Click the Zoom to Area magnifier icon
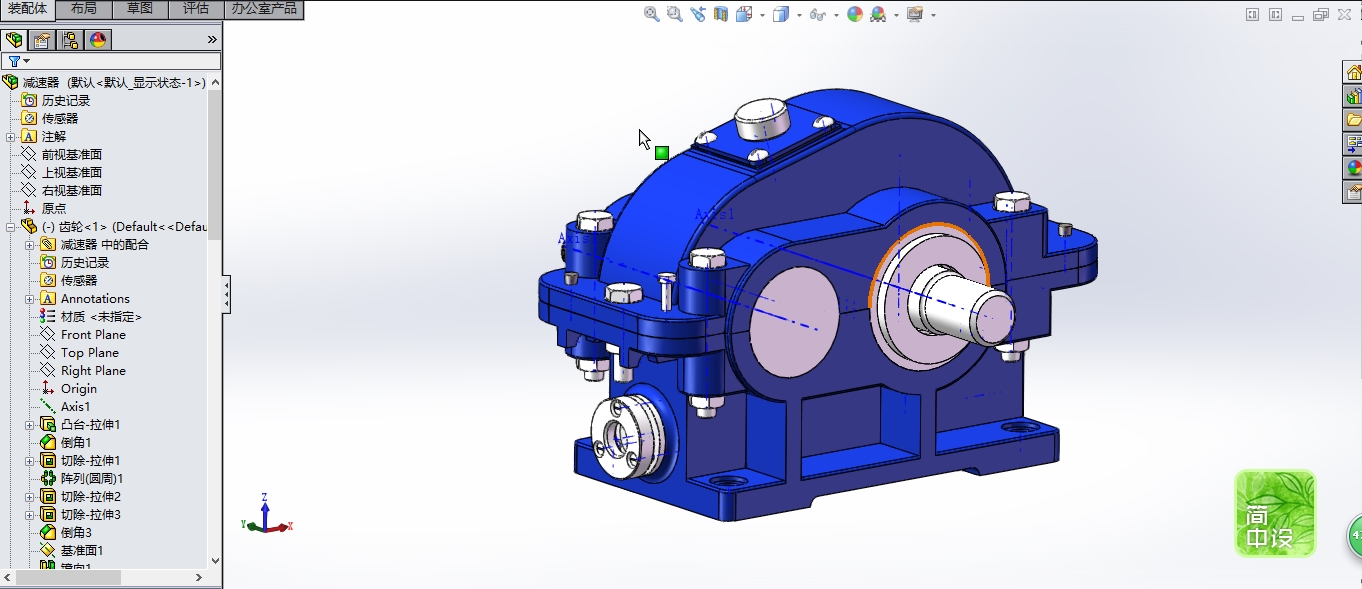This screenshot has width=1362, height=589. tap(674, 14)
